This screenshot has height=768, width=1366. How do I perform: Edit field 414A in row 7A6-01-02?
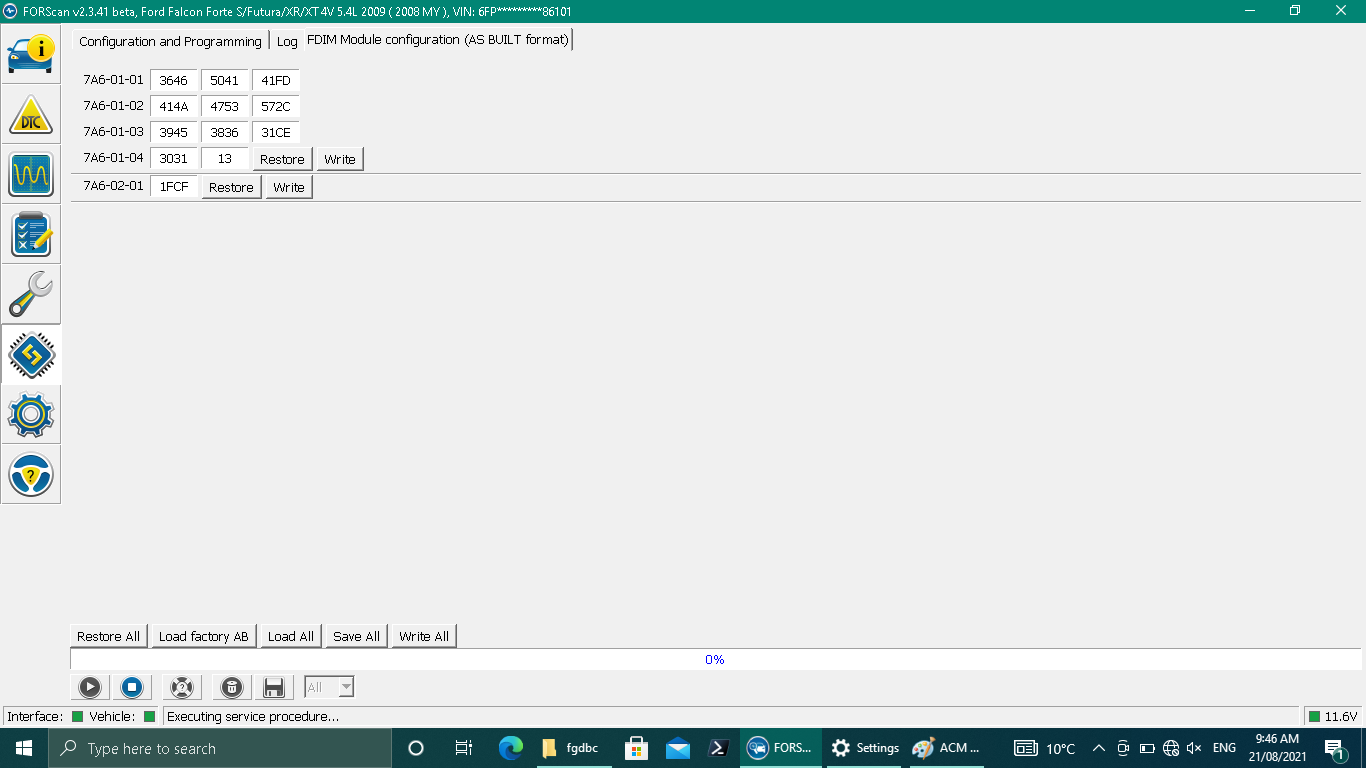click(x=174, y=106)
